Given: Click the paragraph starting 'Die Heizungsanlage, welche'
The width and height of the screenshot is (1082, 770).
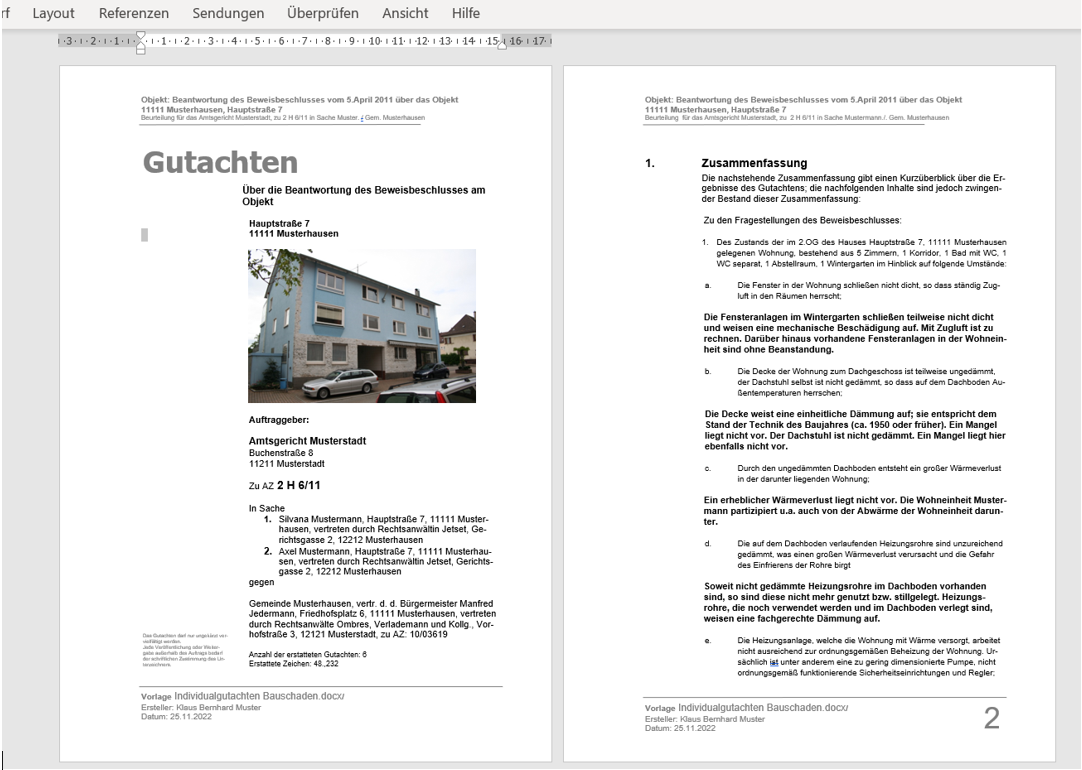Looking at the screenshot, I should click(868, 657).
